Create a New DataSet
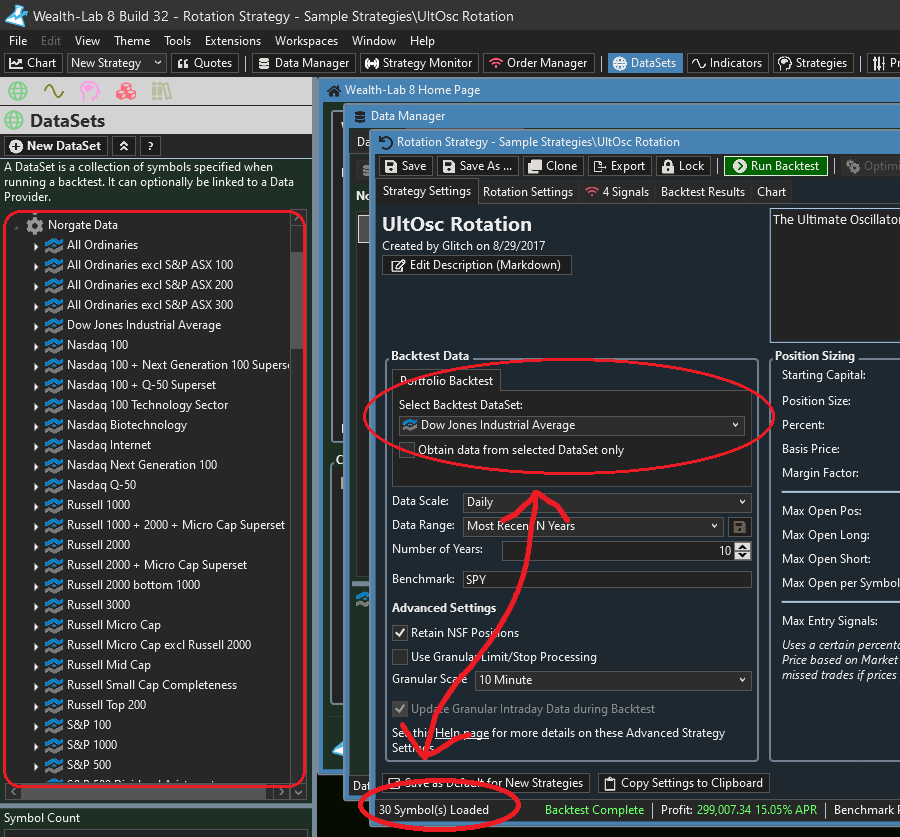This screenshot has height=837, width=900. click(x=56, y=146)
